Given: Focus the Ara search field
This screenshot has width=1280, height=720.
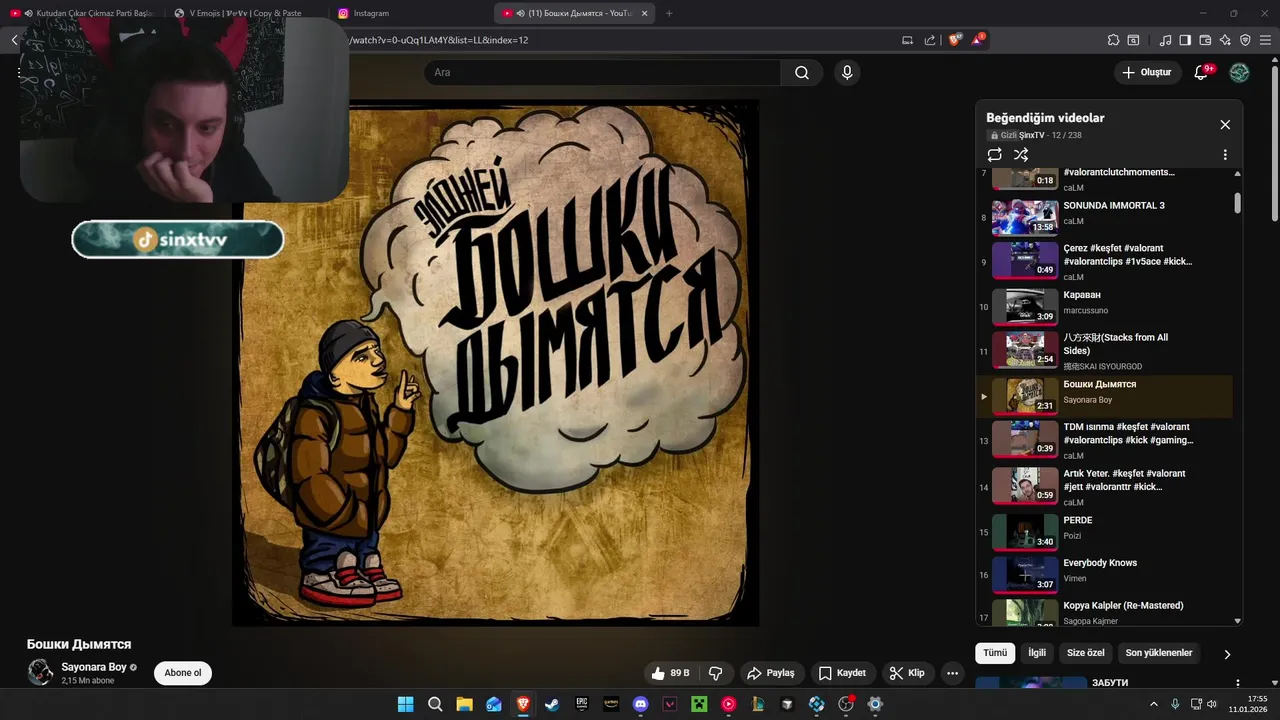Looking at the screenshot, I should pos(602,73).
